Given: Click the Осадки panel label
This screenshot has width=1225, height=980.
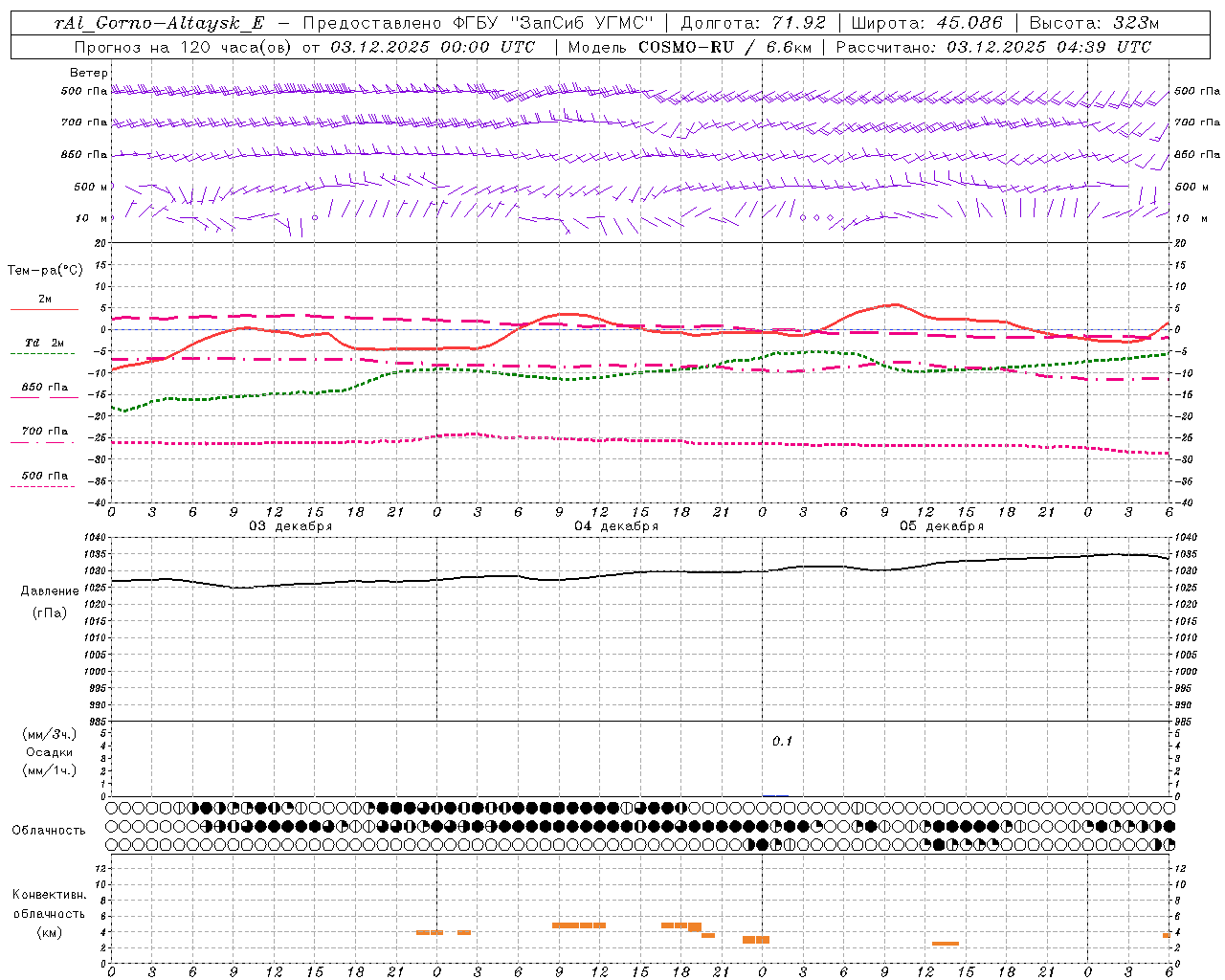Looking at the screenshot, I should [x=50, y=752].
